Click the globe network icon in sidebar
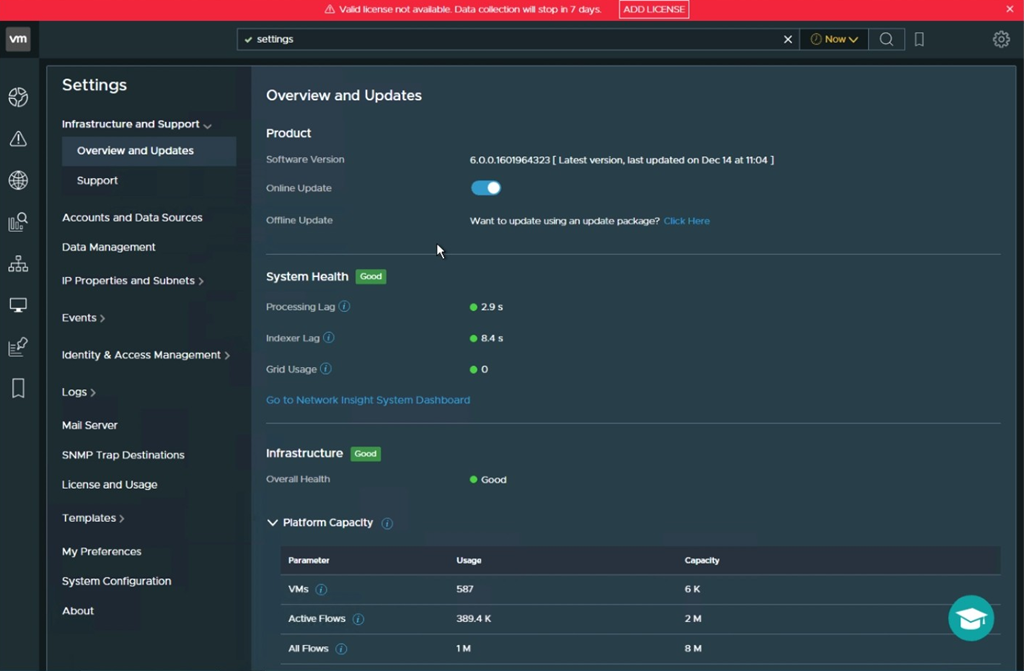The image size is (1024, 671). [18, 181]
